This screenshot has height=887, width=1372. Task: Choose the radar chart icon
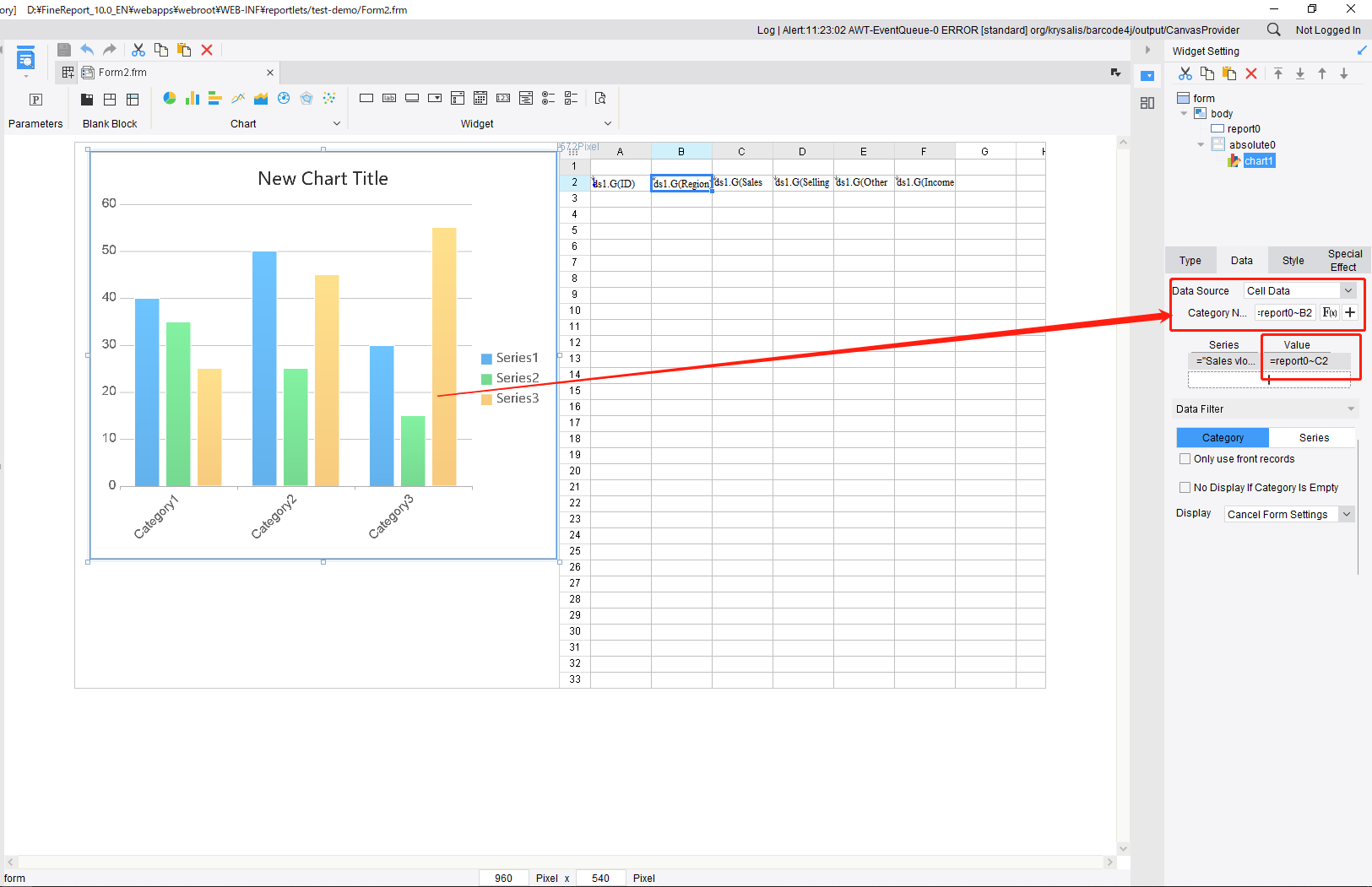(x=306, y=99)
